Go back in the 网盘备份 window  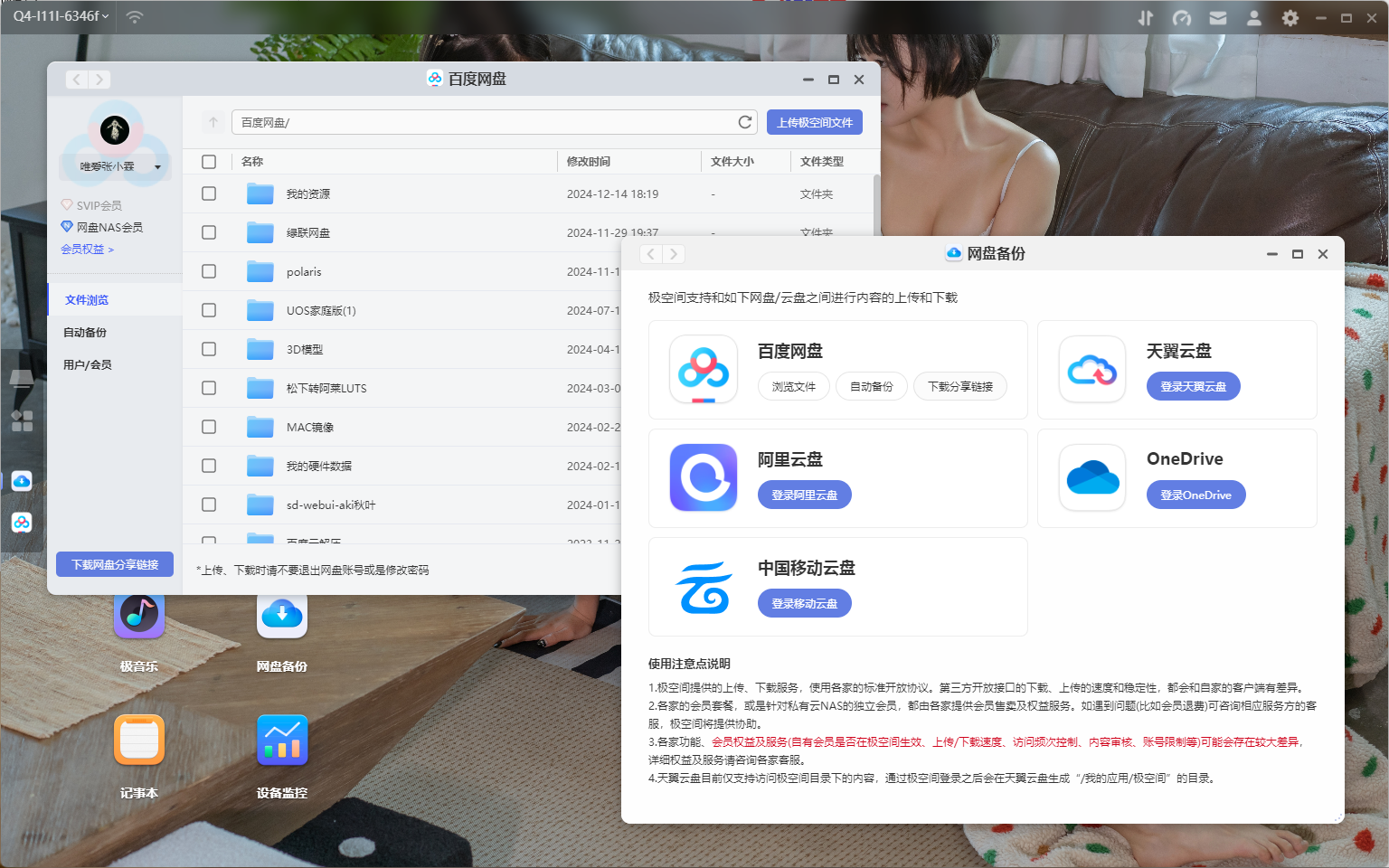[651, 254]
